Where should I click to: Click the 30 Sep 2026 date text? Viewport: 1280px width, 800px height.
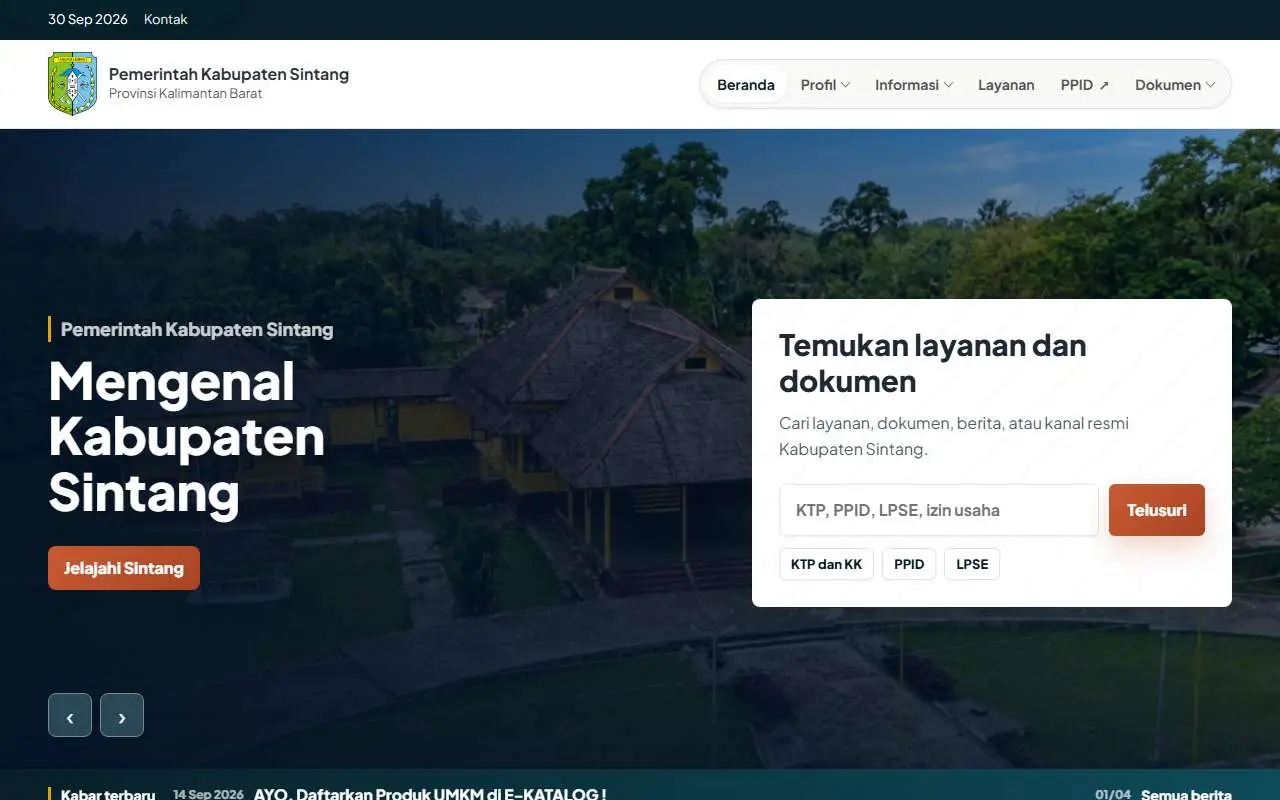coord(88,19)
